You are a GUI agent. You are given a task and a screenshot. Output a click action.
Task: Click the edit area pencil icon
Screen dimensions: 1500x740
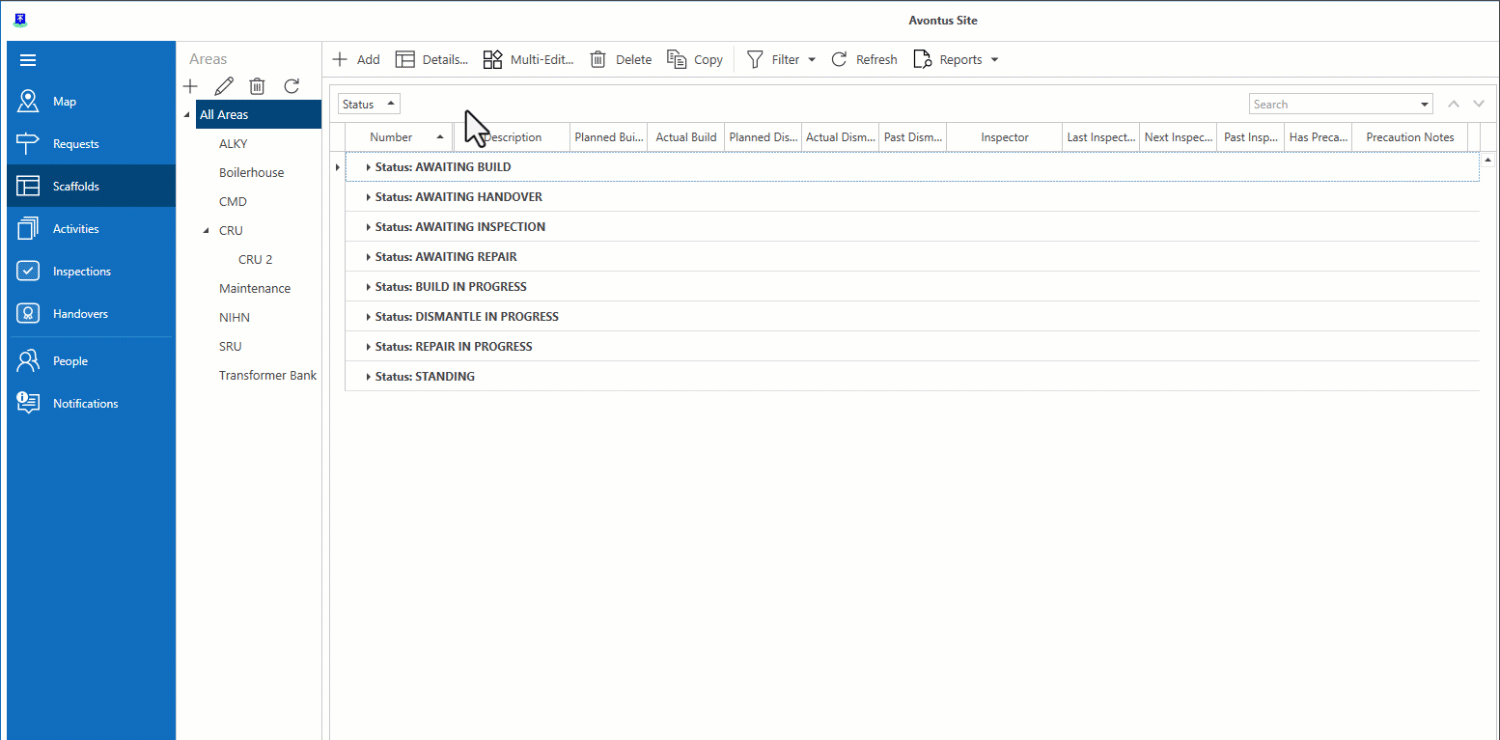point(224,86)
